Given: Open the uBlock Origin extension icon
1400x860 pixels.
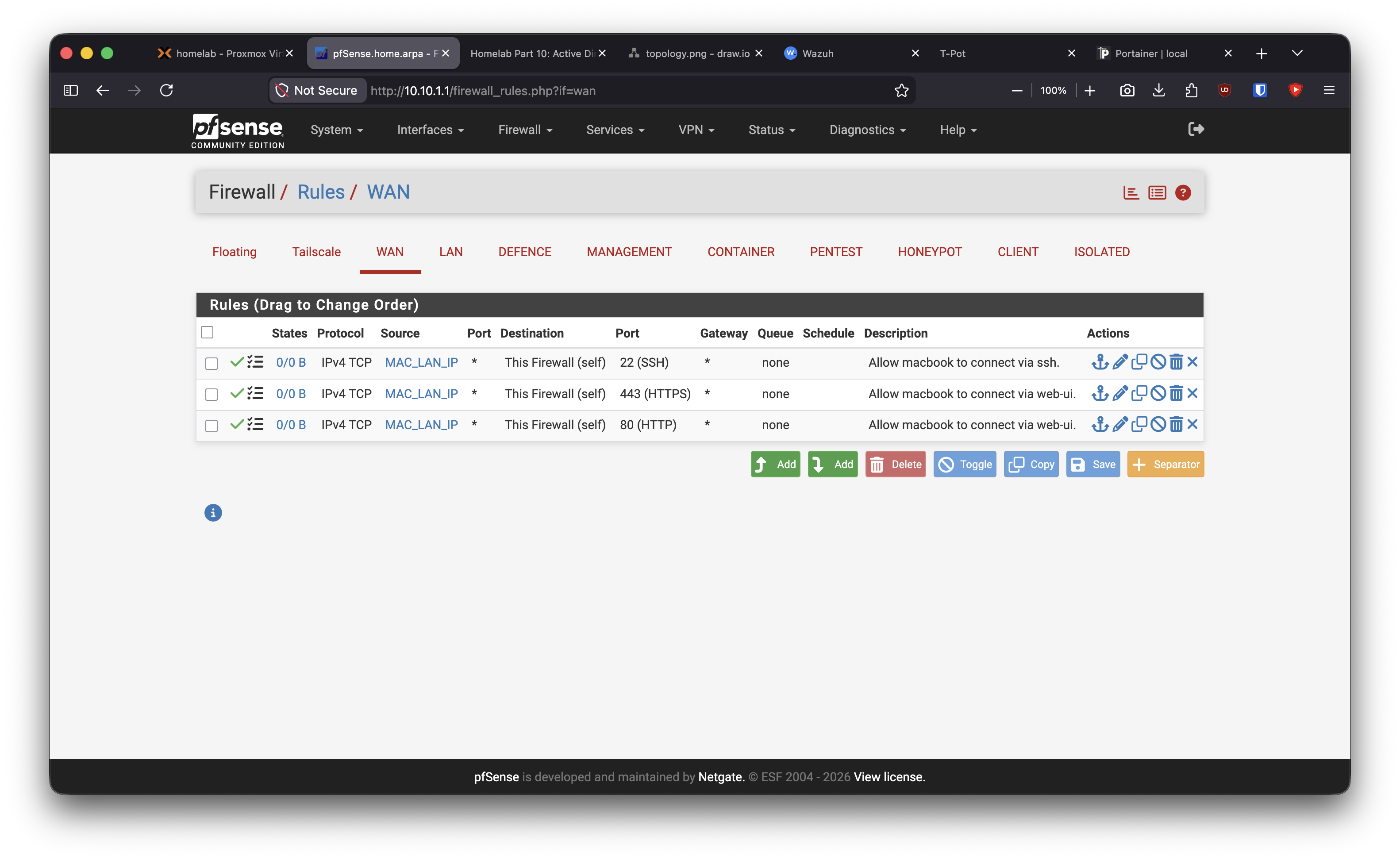Looking at the screenshot, I should pyautogui.click(x=1224, y=90).
